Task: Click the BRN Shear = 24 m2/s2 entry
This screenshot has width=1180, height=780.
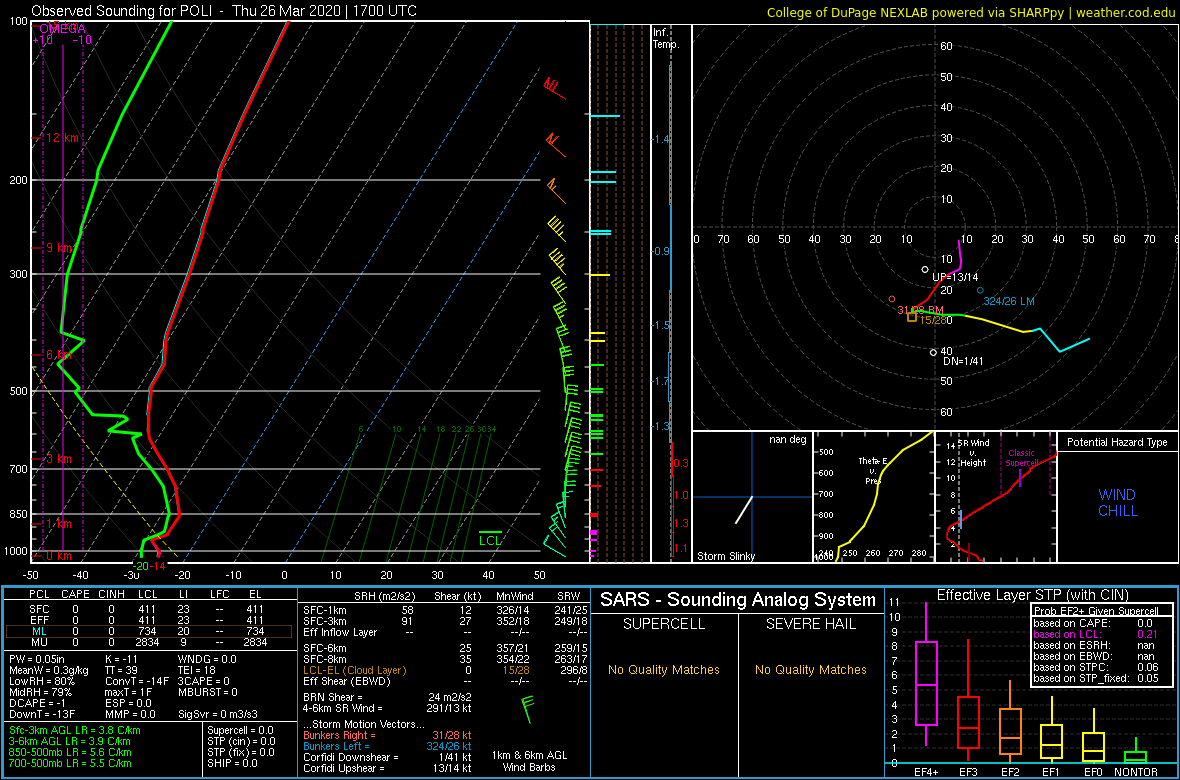Action: tap(388, 696)
